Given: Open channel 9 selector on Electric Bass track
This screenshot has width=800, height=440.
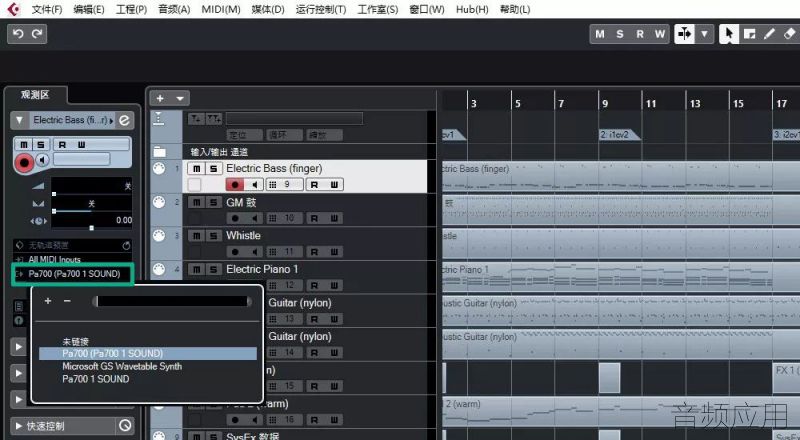Looking at the screenshot, I should 284,184.
